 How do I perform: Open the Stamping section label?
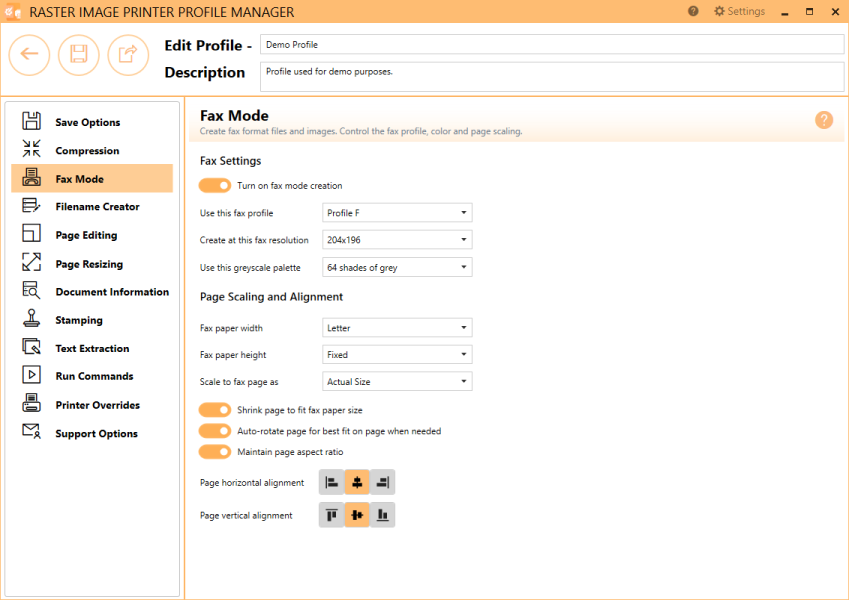click(x=79, y=320)
